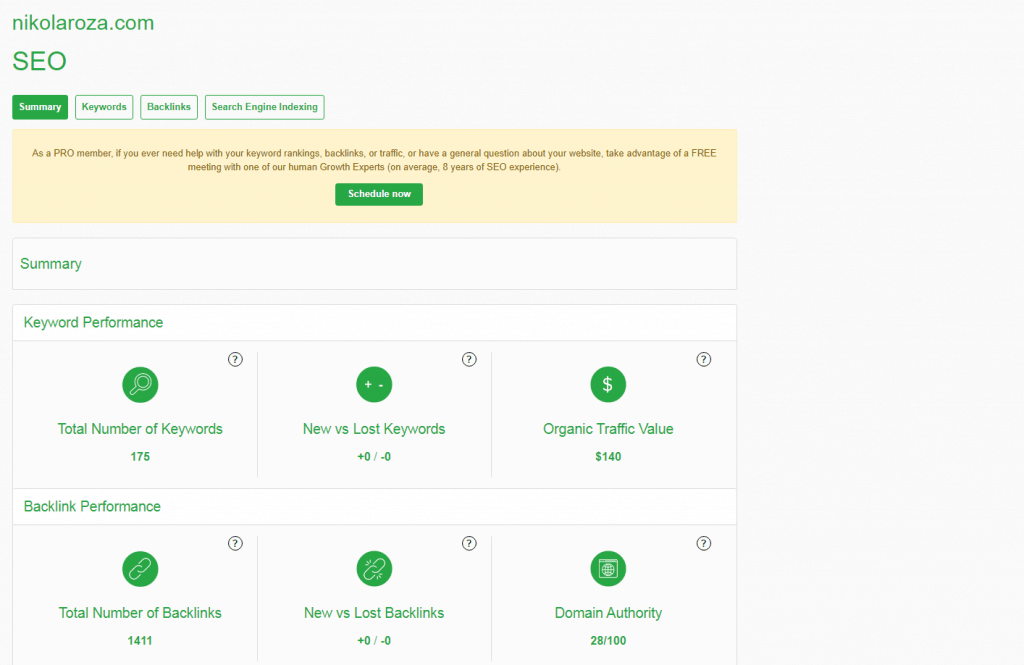This screenshot has width=1024, height=665.
Task: Show help for Organic Traffic Value
Action: click(703, 359)
